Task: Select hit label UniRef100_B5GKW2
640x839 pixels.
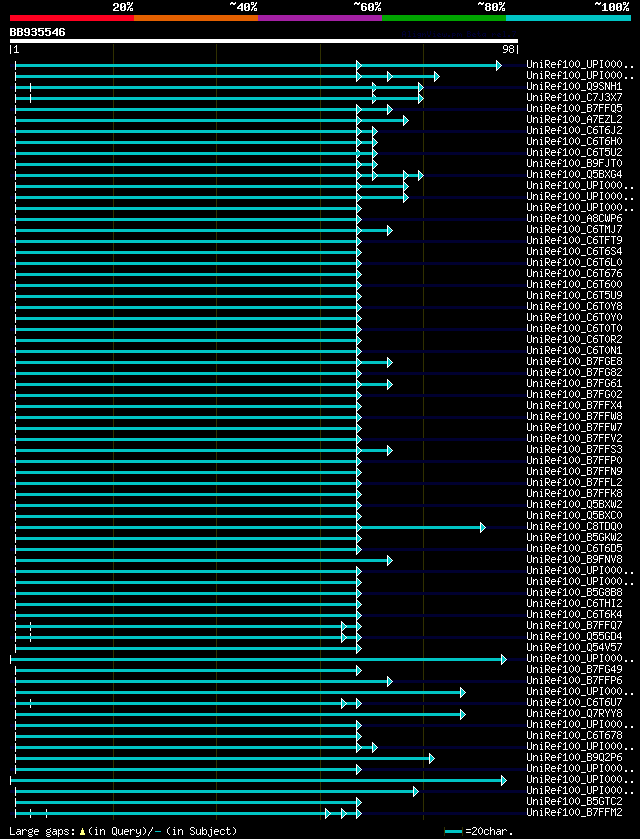Action: (x=574, y=538)
